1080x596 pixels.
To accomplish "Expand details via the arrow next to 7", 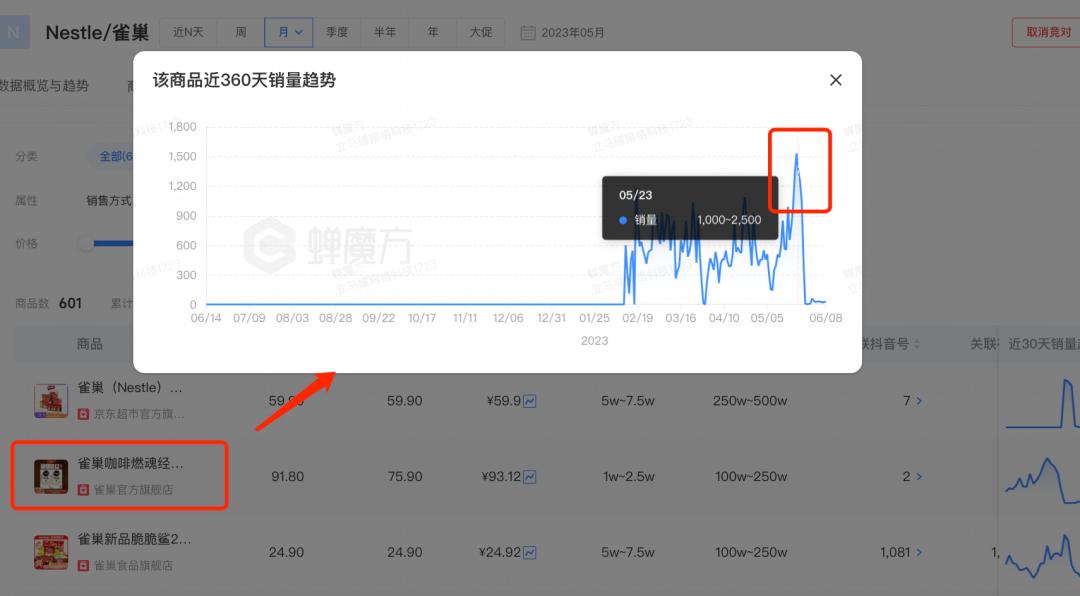I will coord(920,400).
